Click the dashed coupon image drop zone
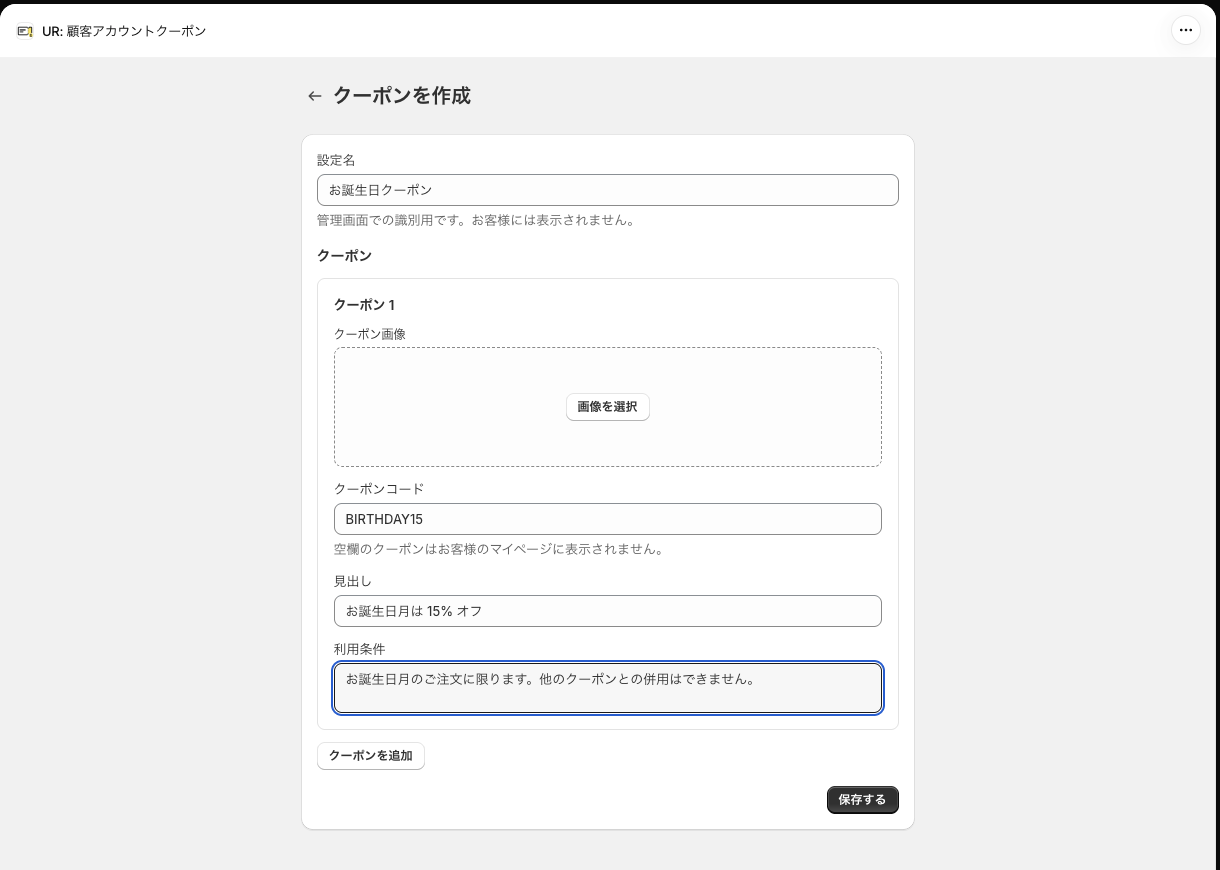The height and width of the screenshot is (870, 1220). tap(608, 407)
